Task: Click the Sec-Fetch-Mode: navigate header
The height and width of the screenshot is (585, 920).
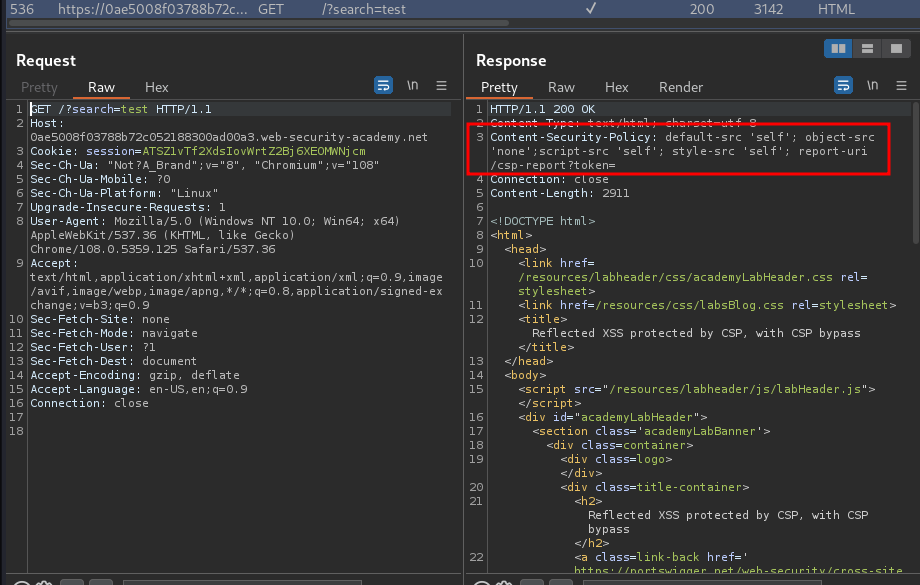Action: [x=114, y=333]
